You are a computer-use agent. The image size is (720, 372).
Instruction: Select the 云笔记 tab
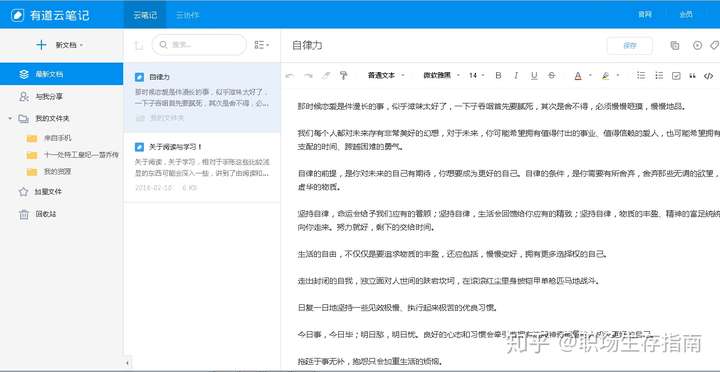tap(145, 15)
